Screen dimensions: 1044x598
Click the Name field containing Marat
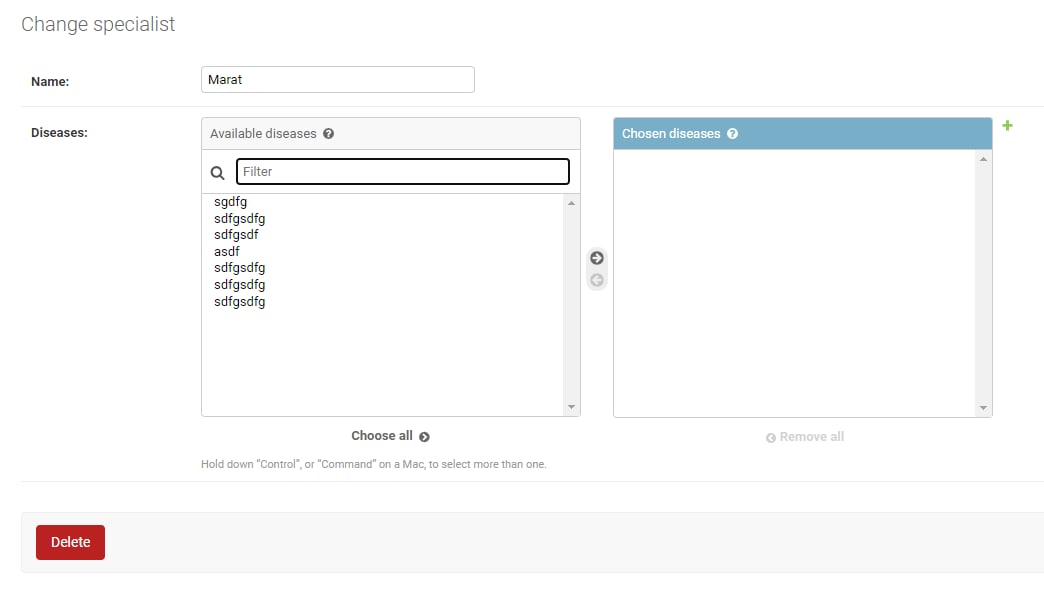click(338, 79)
